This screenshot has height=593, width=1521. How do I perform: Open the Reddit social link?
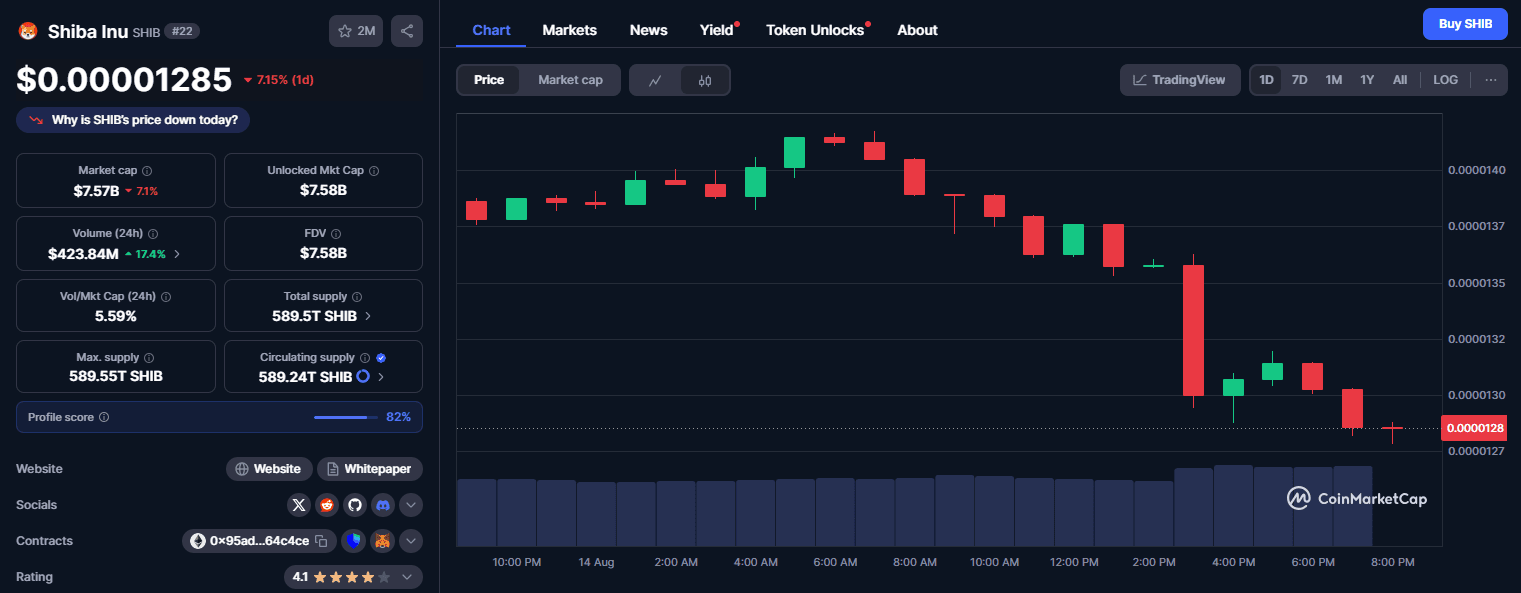point(327,505)
